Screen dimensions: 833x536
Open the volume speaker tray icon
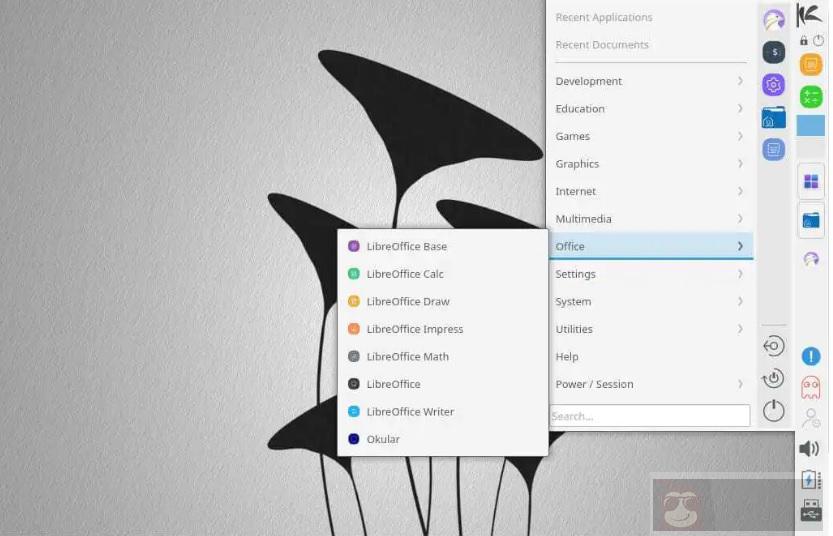(810, 449)
